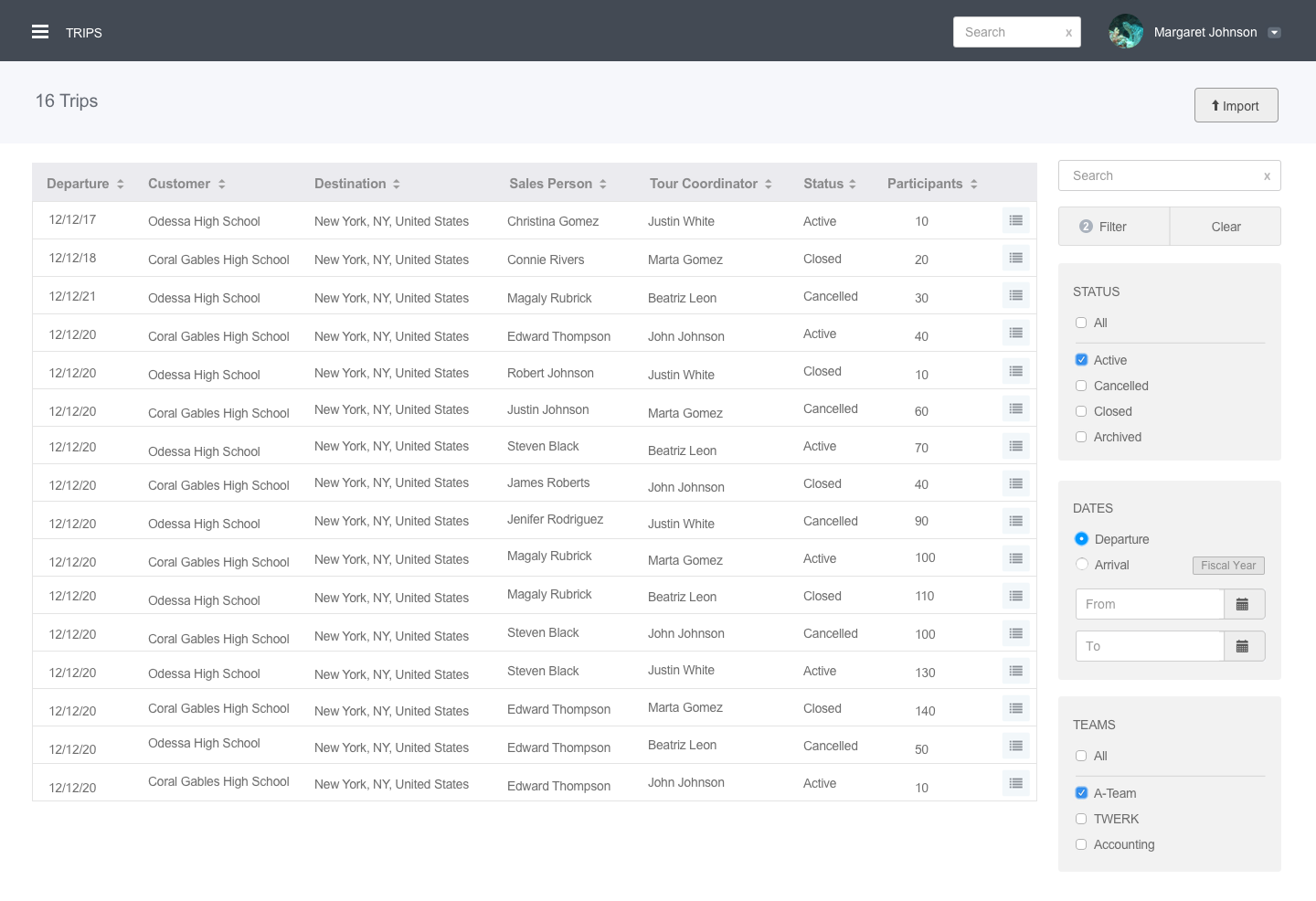The height and width of the screenshot is (901, 1316).
Task: Click participants value 90
Action: [x=921, y=521]
